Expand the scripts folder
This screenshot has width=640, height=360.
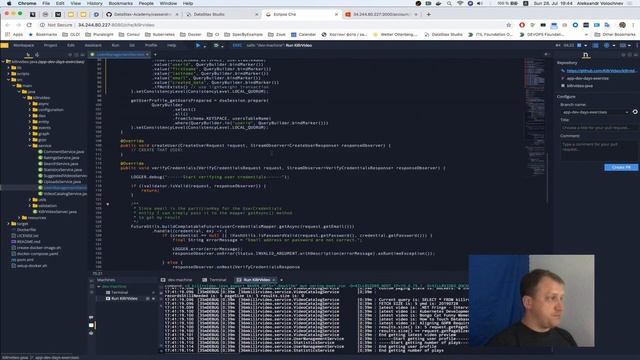click(9, 74)
